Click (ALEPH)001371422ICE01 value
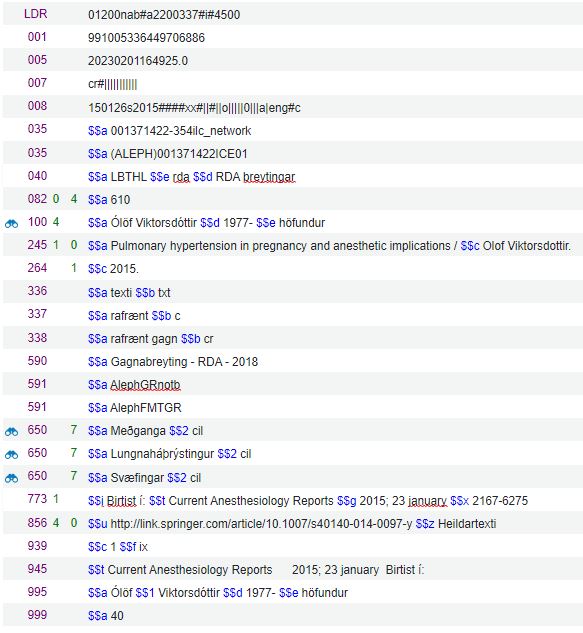This screenshot has height=633, width=583. click(179, 154)
